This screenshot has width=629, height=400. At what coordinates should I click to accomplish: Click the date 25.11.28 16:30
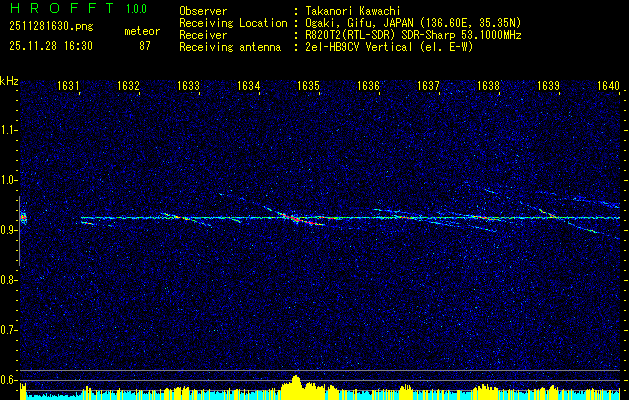[51, 46]
